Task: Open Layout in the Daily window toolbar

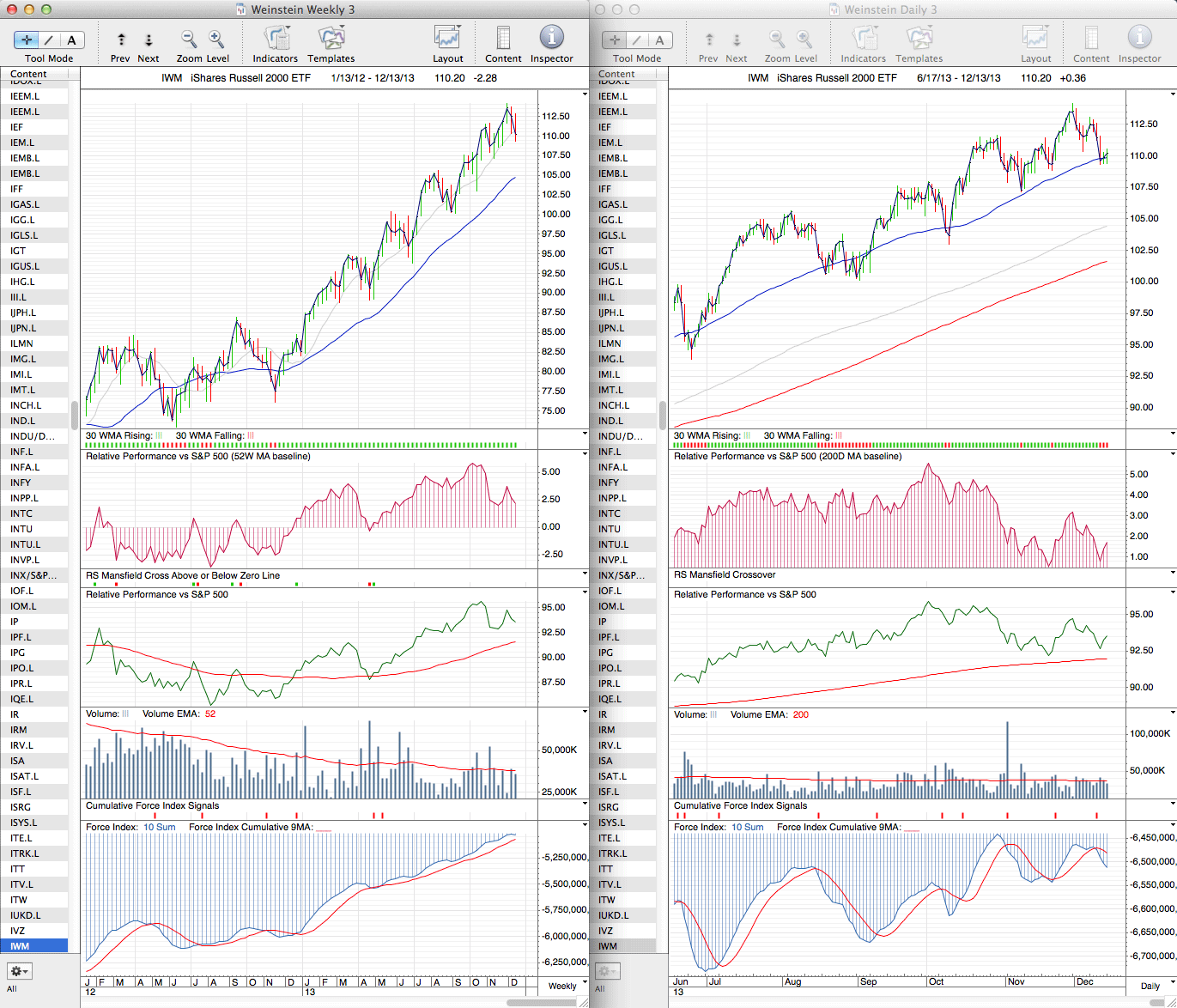Action: (1035, 39)
